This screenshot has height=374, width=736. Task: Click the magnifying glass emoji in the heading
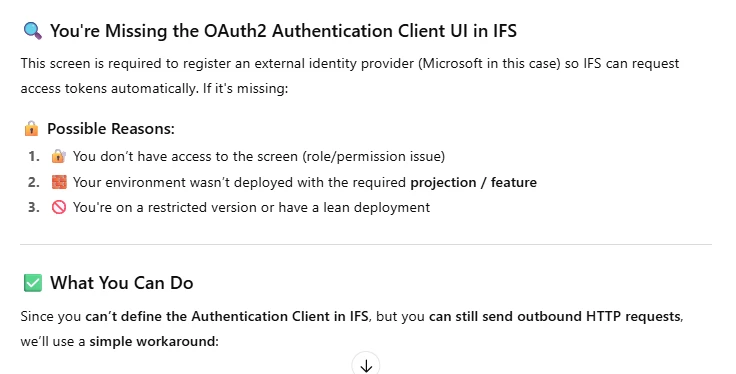pyautogui.click(x=32, y=31)
